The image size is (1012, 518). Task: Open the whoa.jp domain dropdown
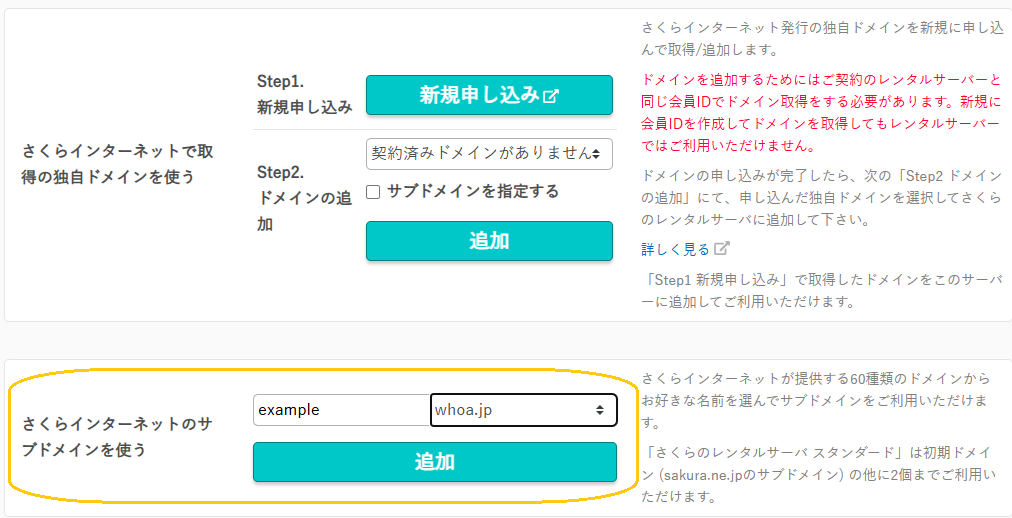(523, 410)
